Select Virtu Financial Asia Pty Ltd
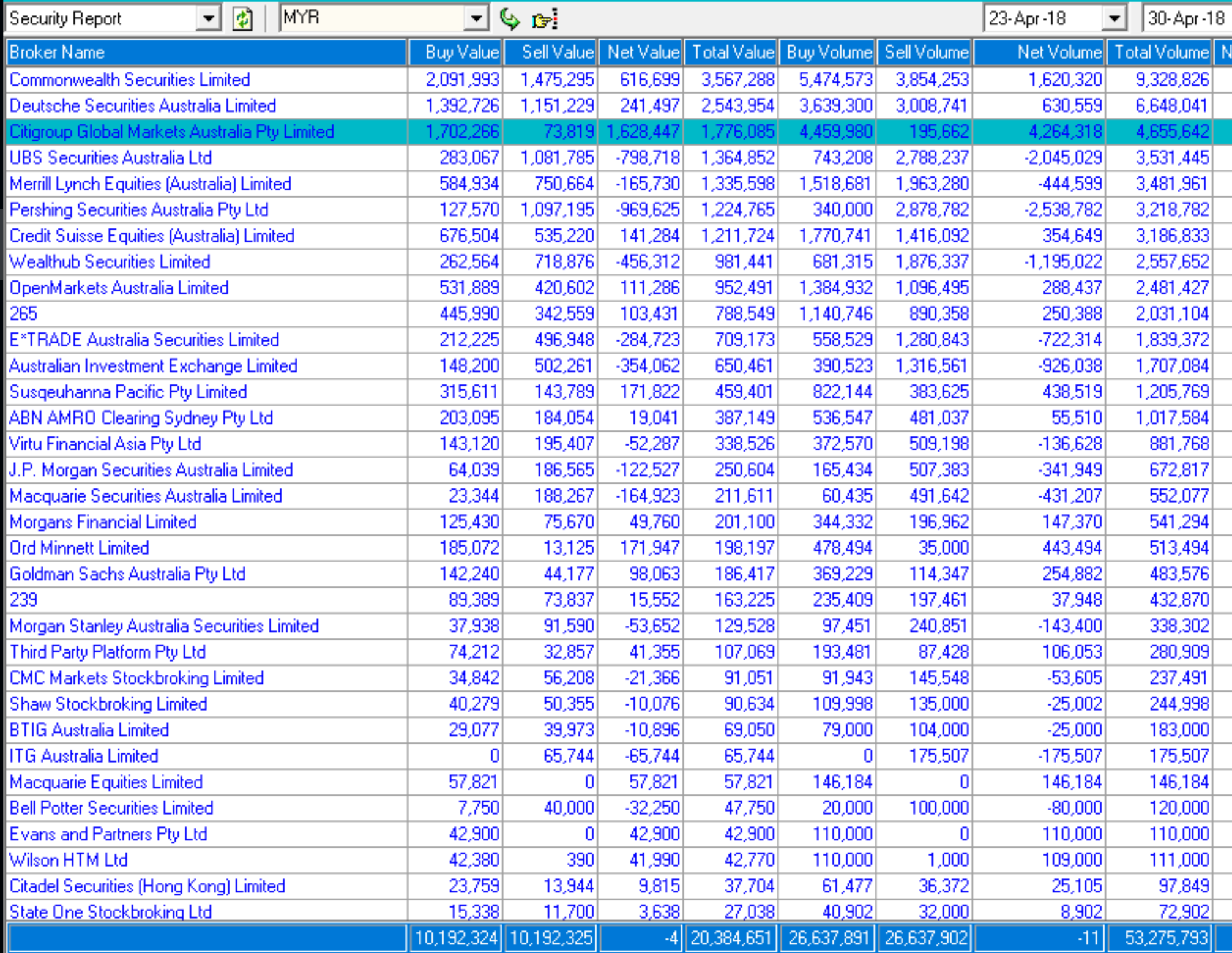Viewport: 1232px width, 953px height. (x=619, y=444)
